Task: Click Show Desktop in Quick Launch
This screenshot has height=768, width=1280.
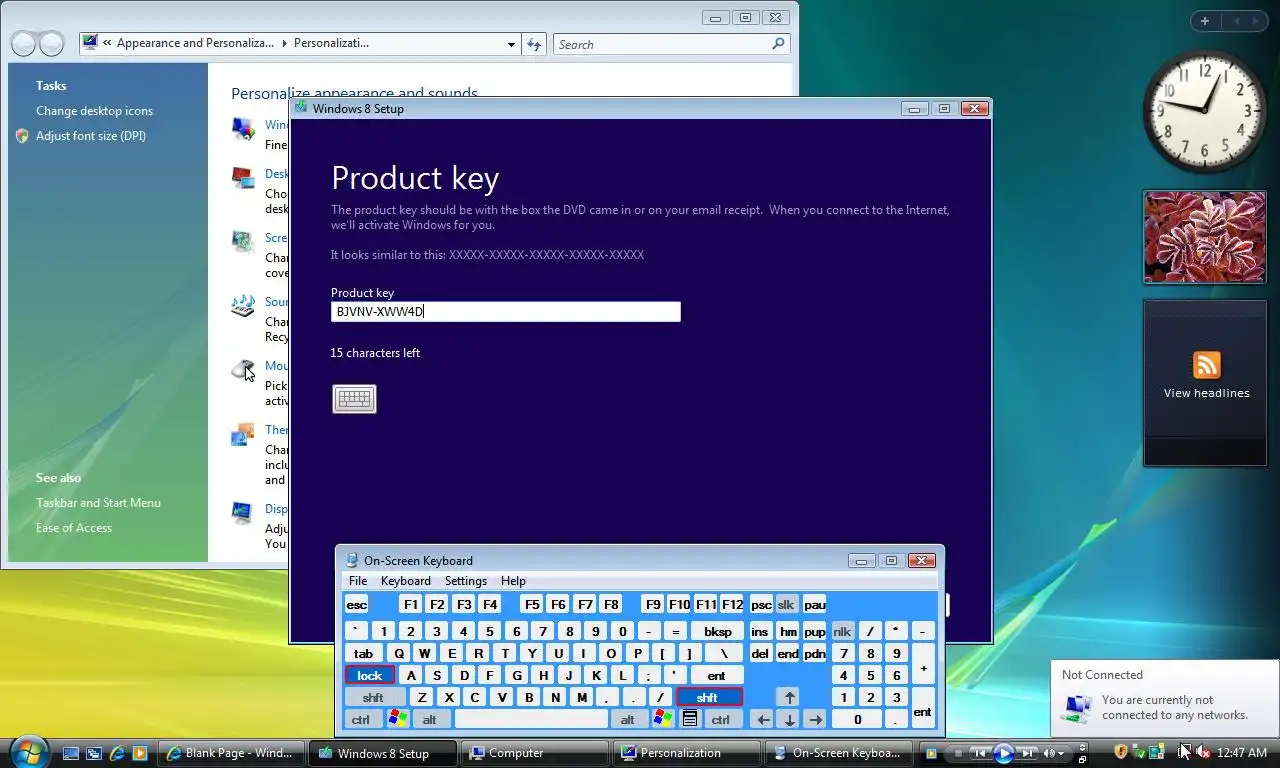Action: click(x=70, y=753)
